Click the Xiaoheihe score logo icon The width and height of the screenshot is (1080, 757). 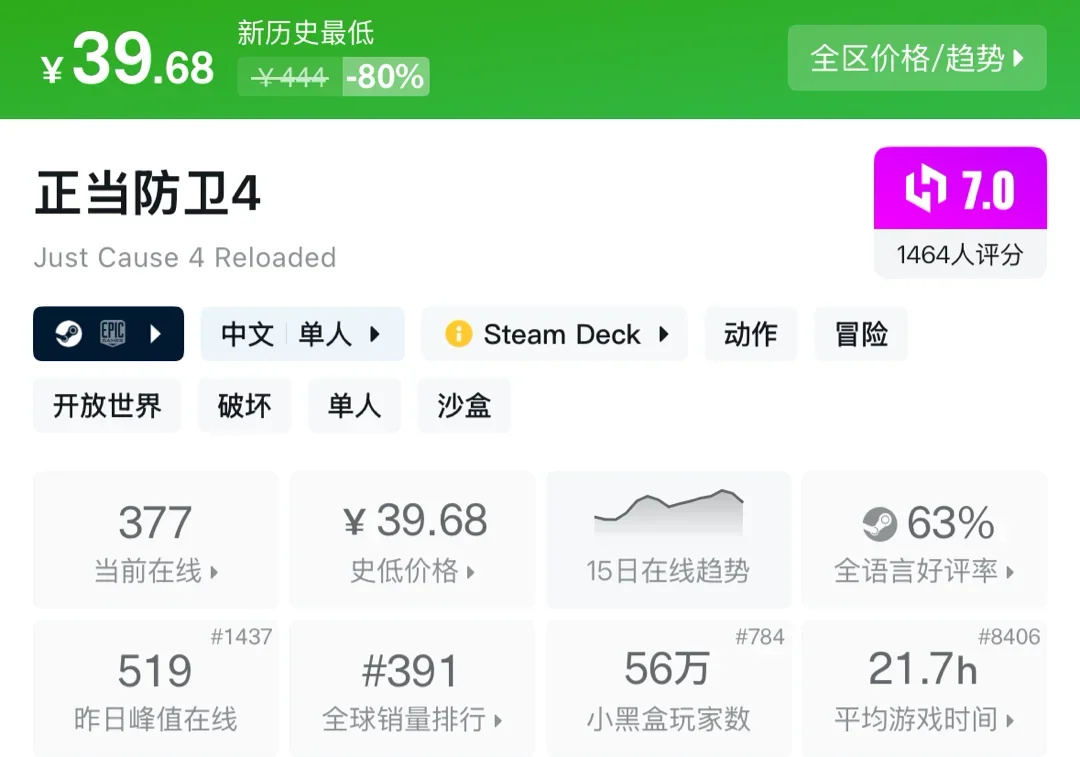click(x=925, y=190)
